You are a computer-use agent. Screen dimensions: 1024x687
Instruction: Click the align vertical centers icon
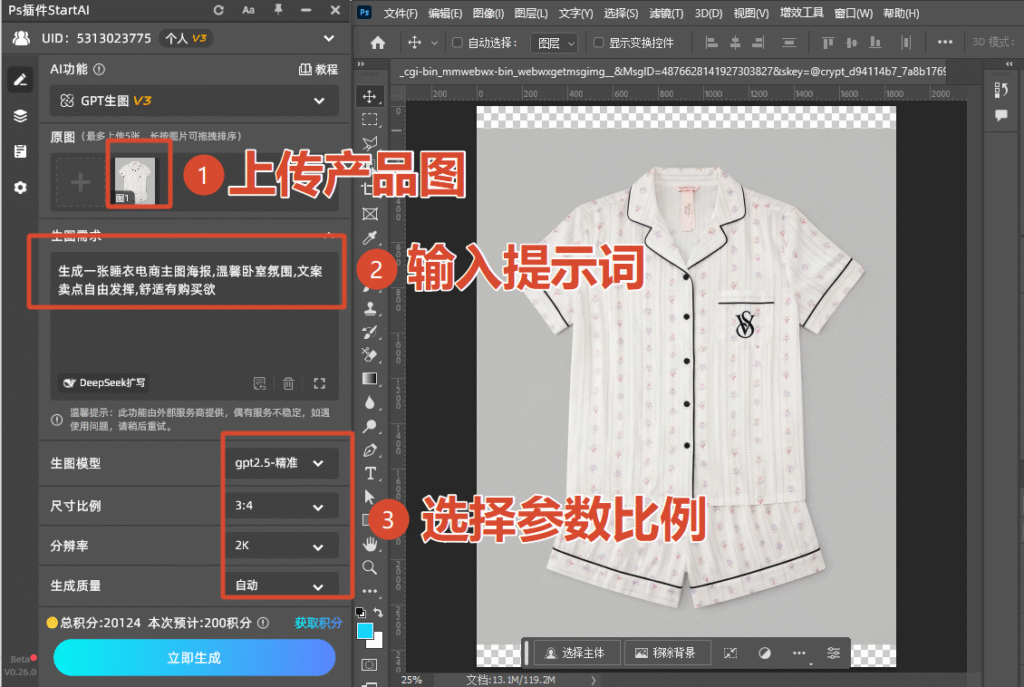tap(852, 42)
